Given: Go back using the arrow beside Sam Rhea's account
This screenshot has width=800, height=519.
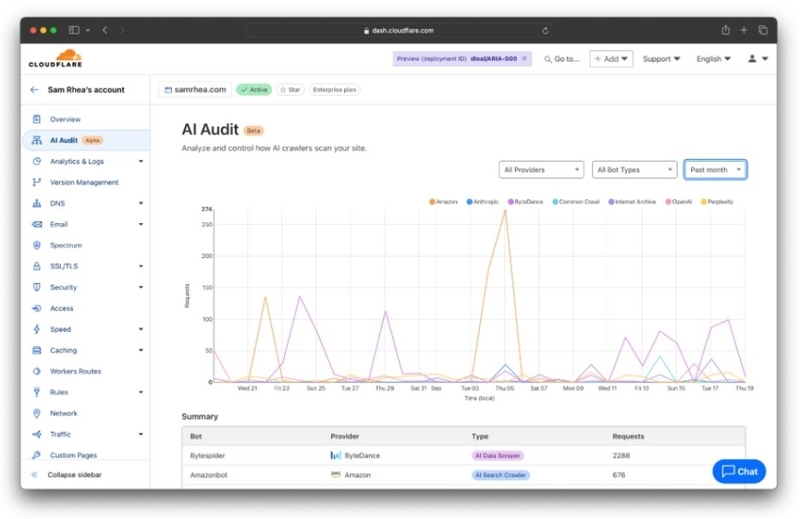Looking at the screenshot, I should [34, 90].
